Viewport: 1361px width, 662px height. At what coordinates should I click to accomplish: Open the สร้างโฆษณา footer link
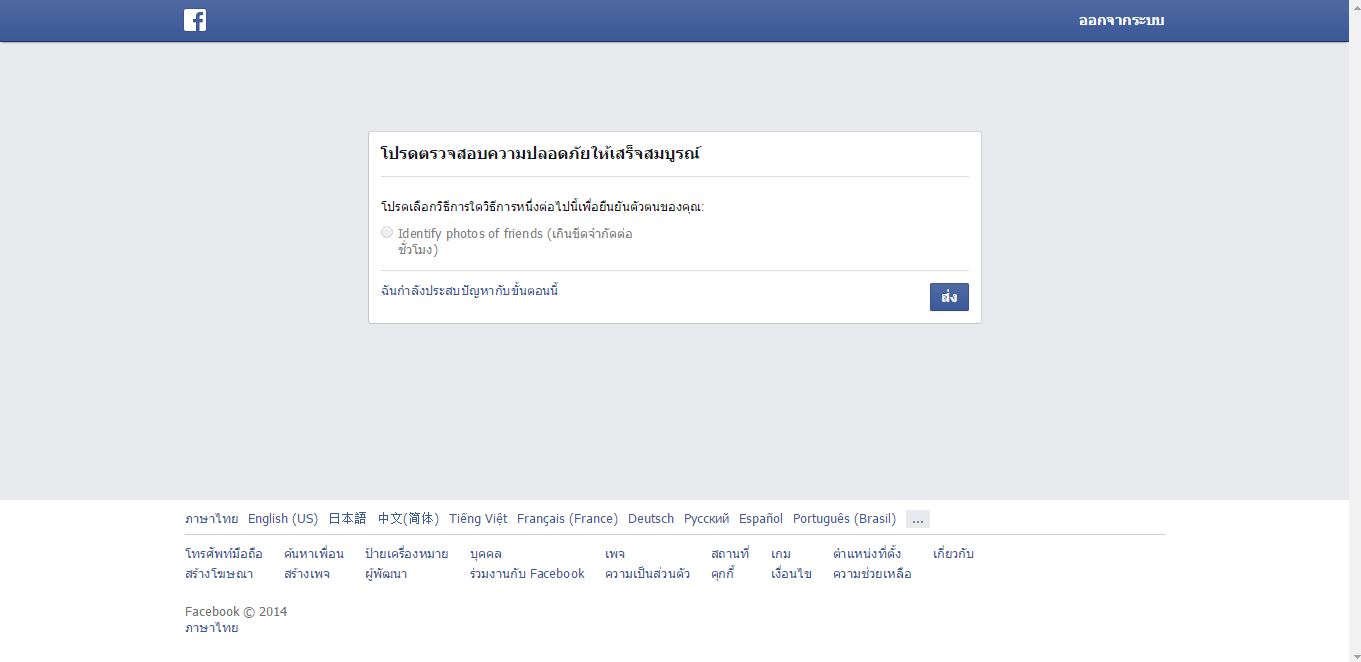click(x=219, y=574)
